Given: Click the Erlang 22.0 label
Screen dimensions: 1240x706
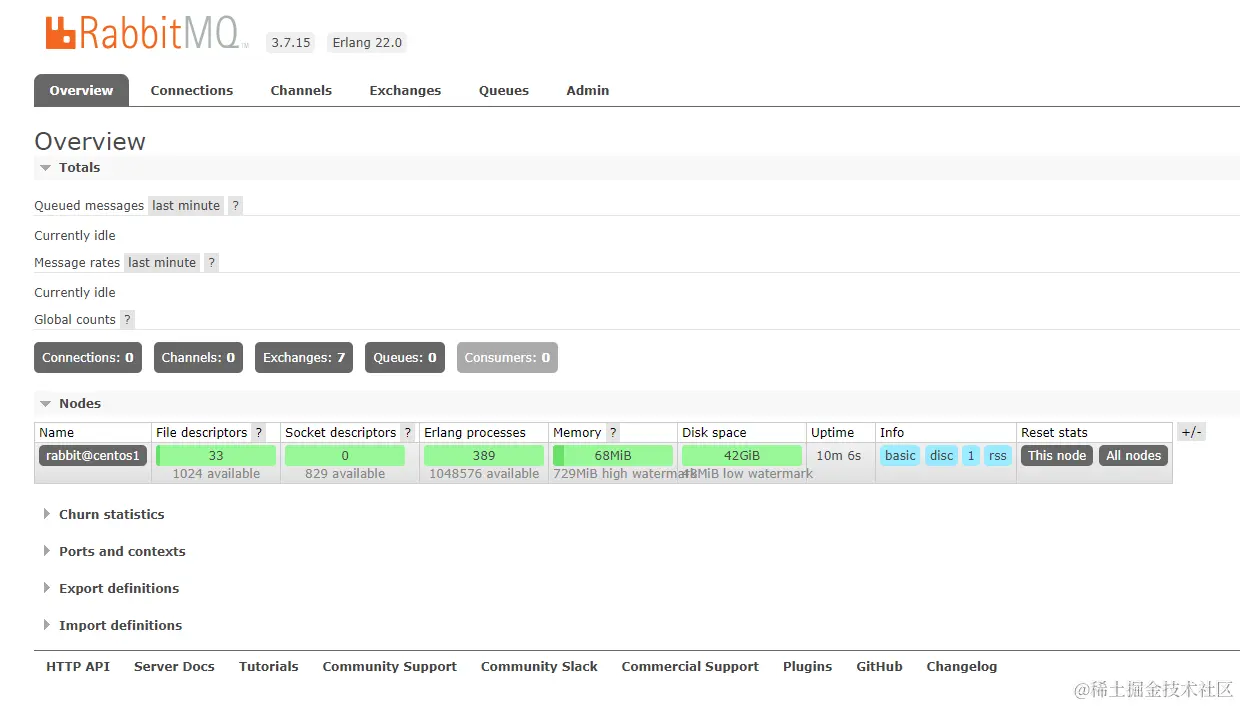Looking at the screenshot, I should coord(367,43).
